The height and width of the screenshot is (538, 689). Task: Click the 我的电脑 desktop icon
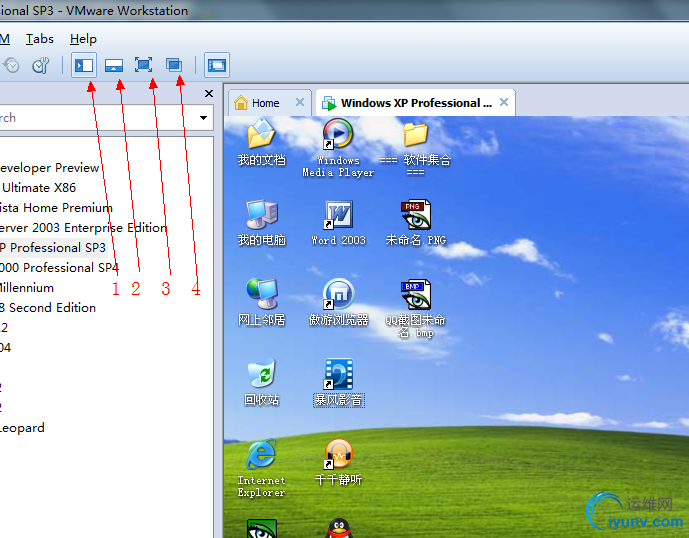coord(261,222)
